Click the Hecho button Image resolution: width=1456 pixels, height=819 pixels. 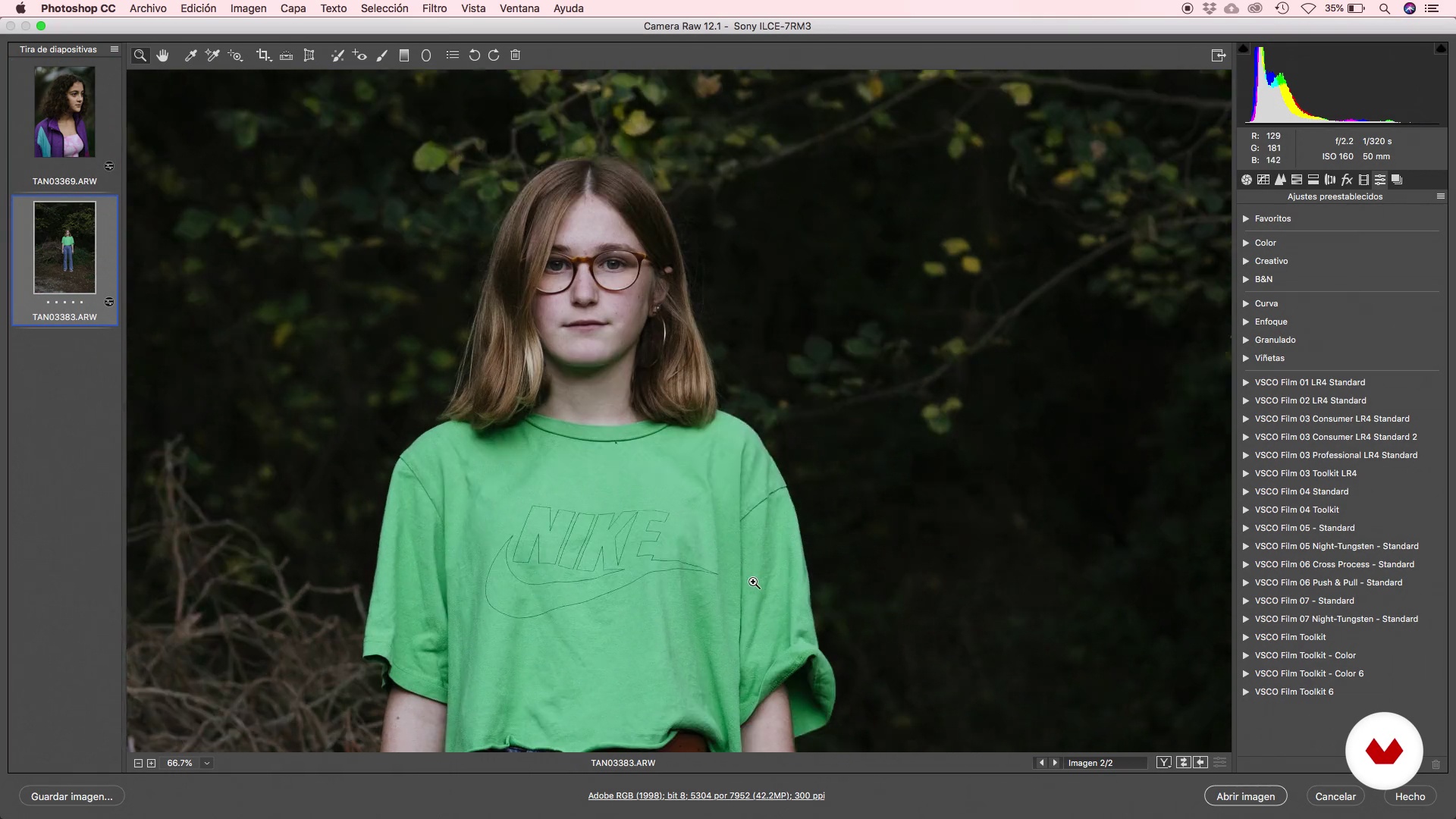pyautogui.click(x=1410, y=796)
